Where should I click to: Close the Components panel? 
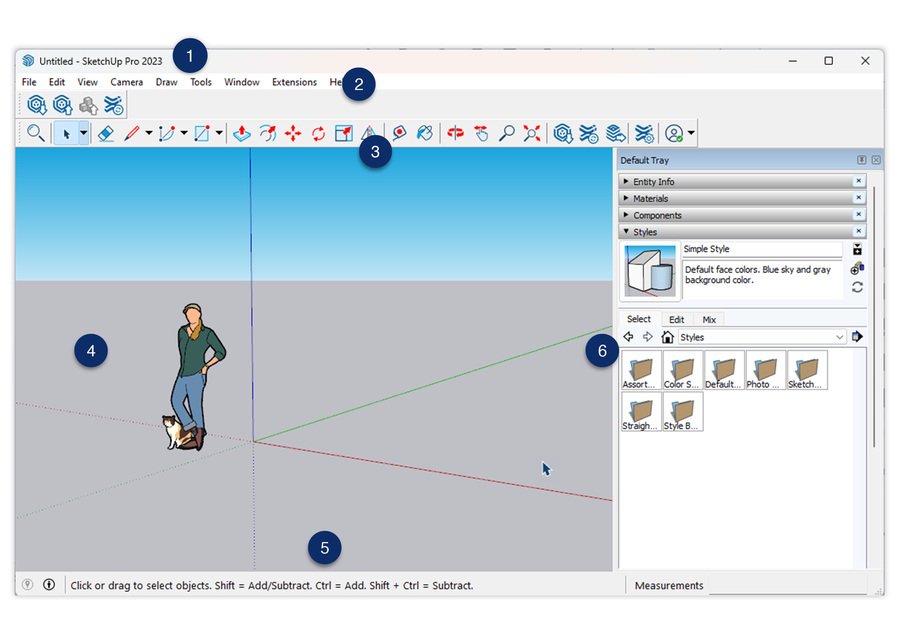(858, 215)
